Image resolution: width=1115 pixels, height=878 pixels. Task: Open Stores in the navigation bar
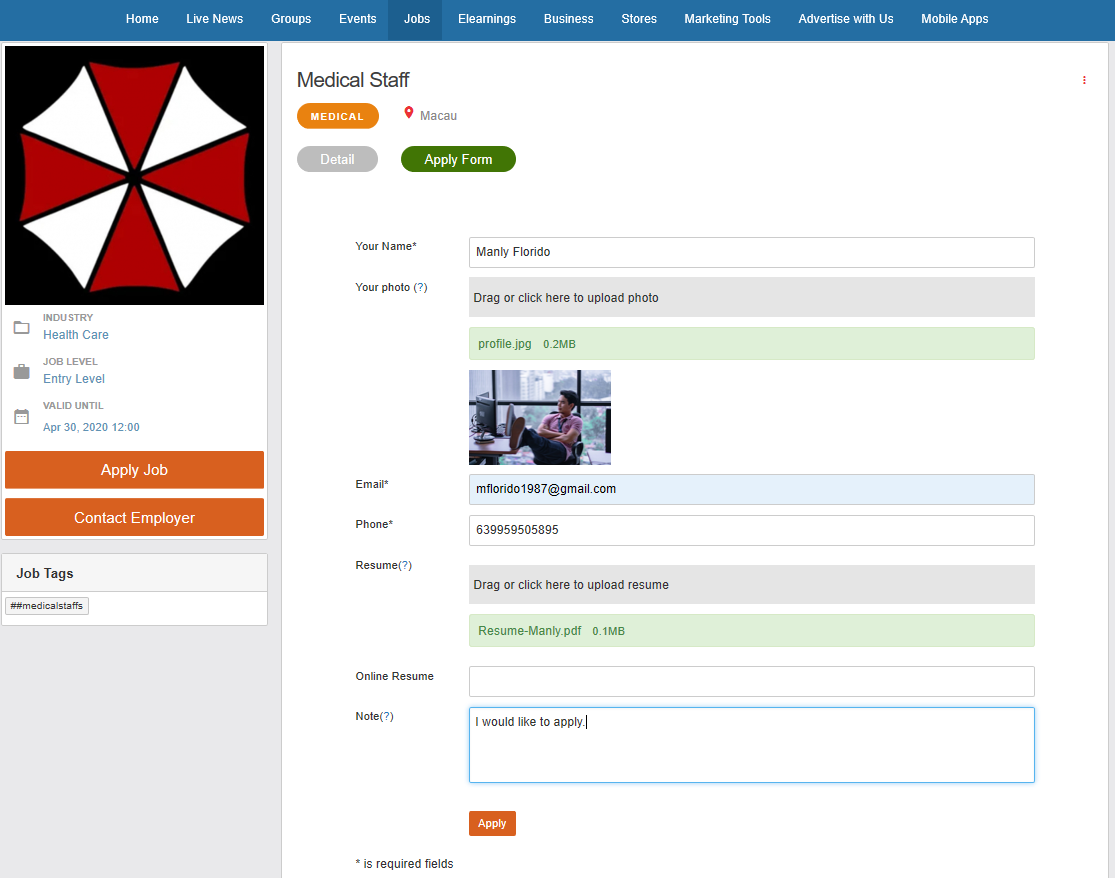click(639, 19)
